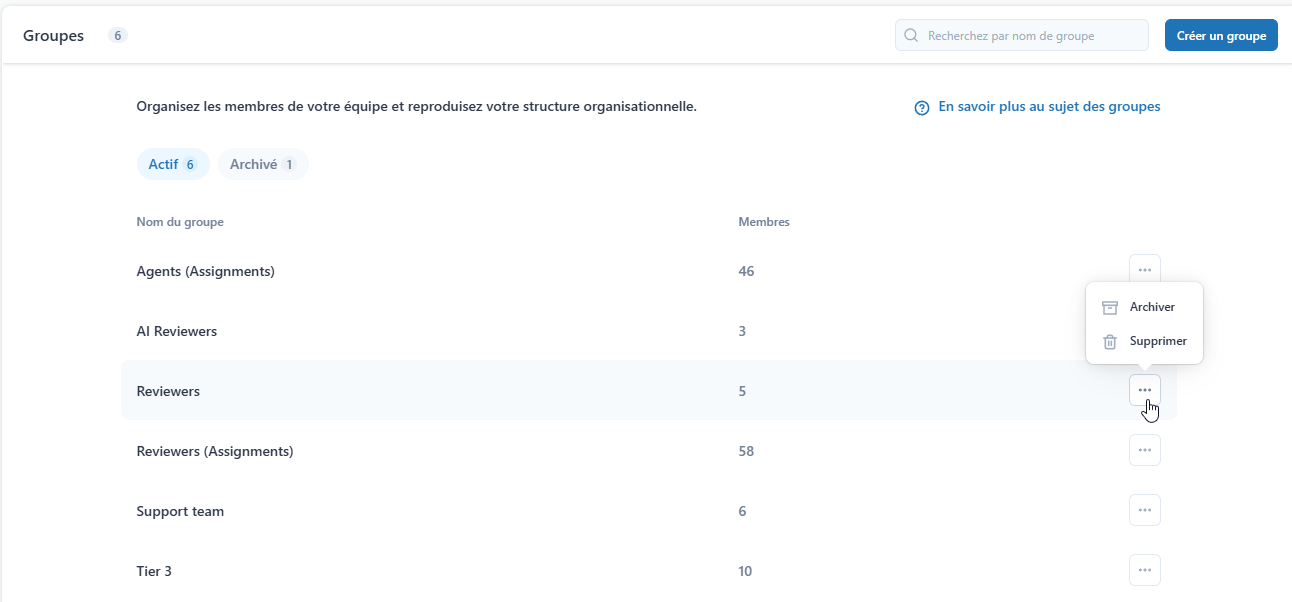Screen dimensions: 1292x602
Task: Click the Membres column header
Action: [764, 222]
